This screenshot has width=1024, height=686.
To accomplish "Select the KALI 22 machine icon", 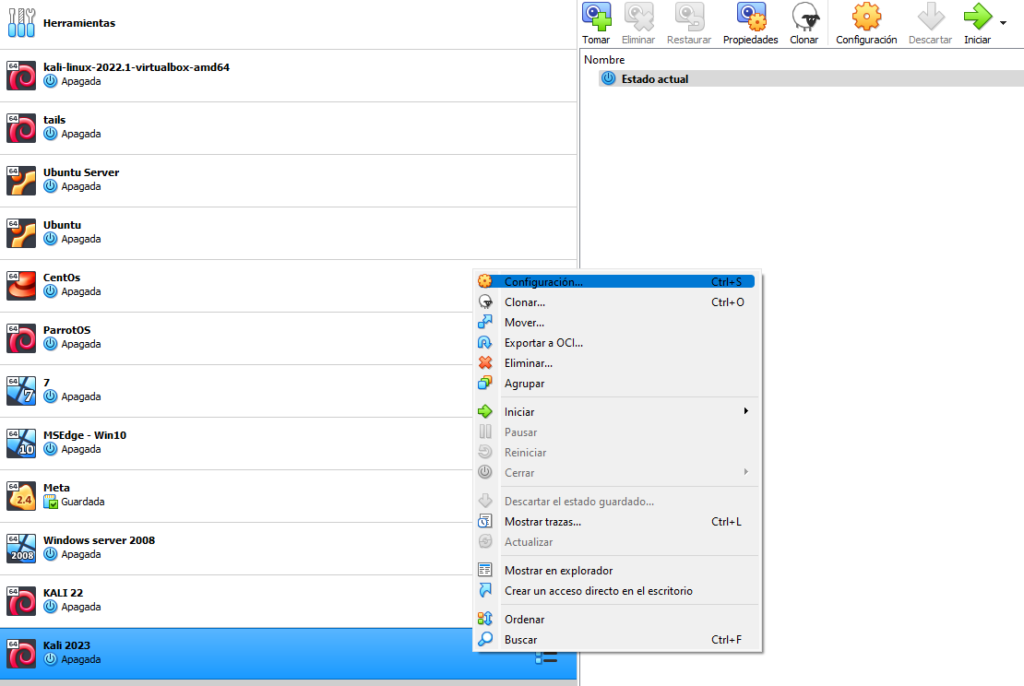I will [x=21, y=601].
